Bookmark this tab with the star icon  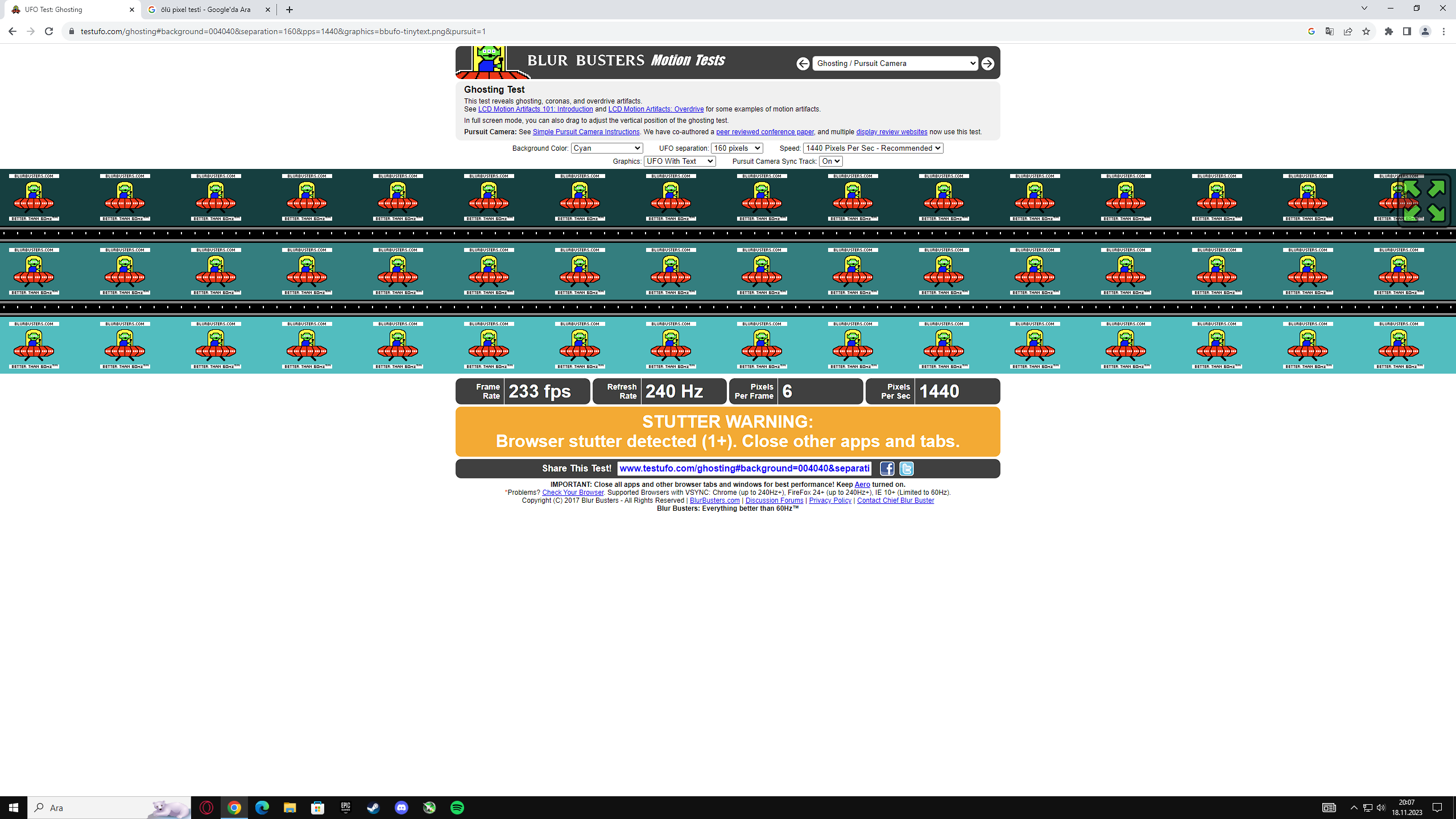coord(1366,31)
